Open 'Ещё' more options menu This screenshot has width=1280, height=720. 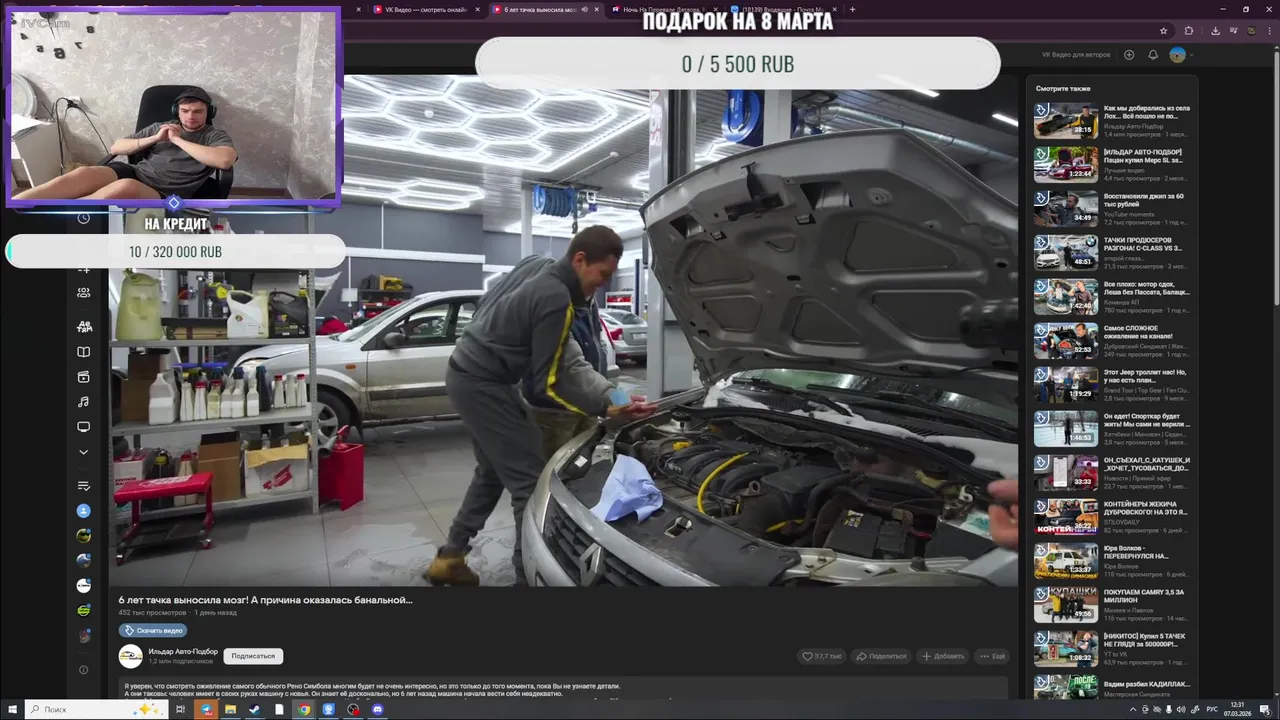993,656
